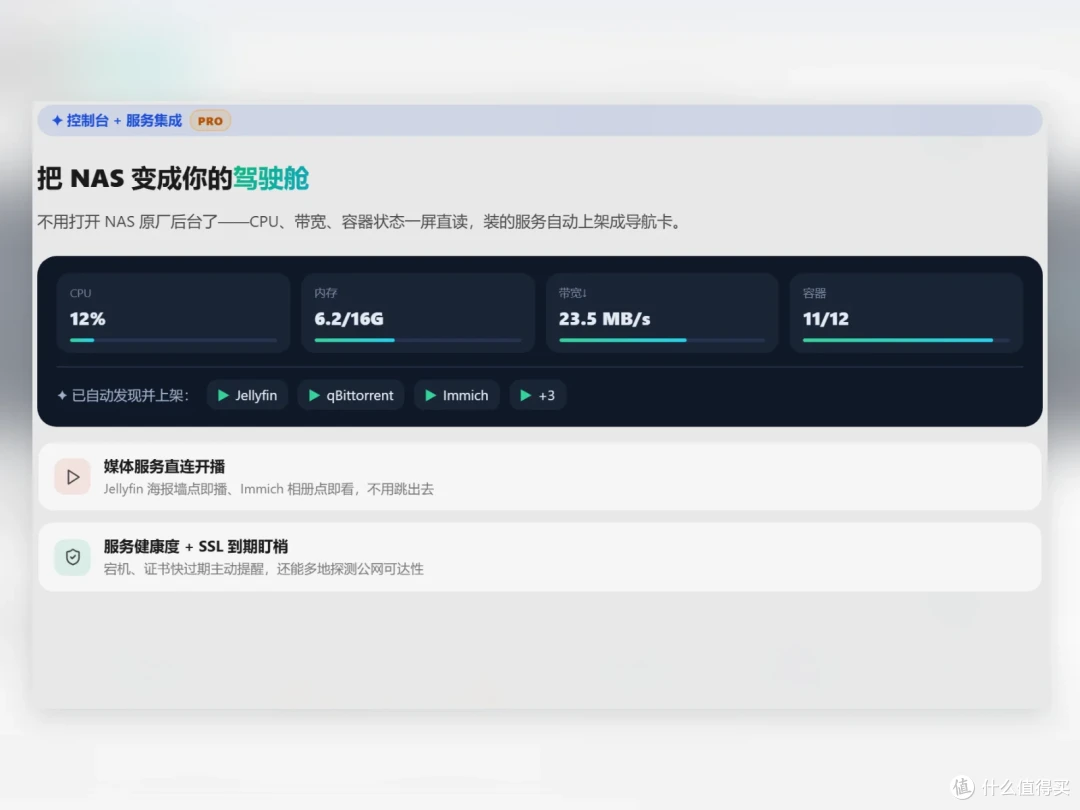1080x810 pixels.
Task: Click the value 12%
Action: tap(87, 319)
